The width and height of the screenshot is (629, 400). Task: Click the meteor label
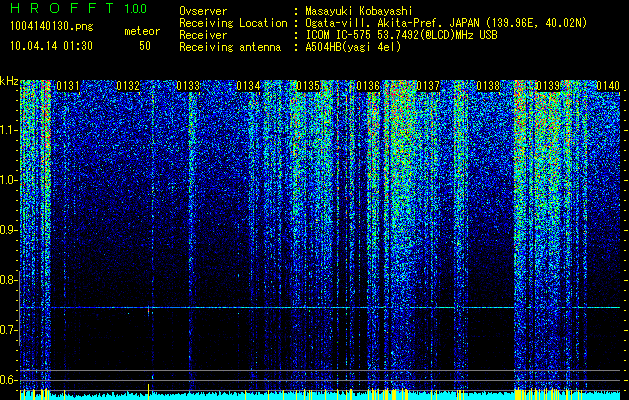(142, 31)
